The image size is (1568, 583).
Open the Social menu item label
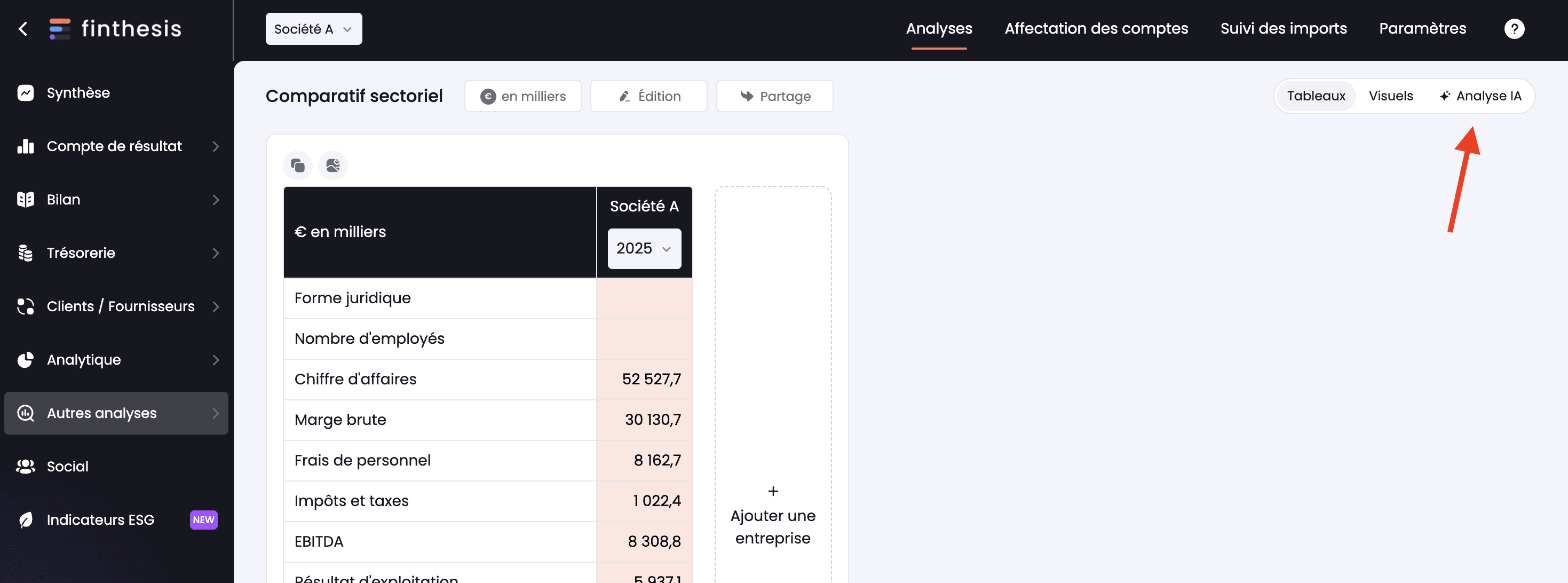click(68, 467)
